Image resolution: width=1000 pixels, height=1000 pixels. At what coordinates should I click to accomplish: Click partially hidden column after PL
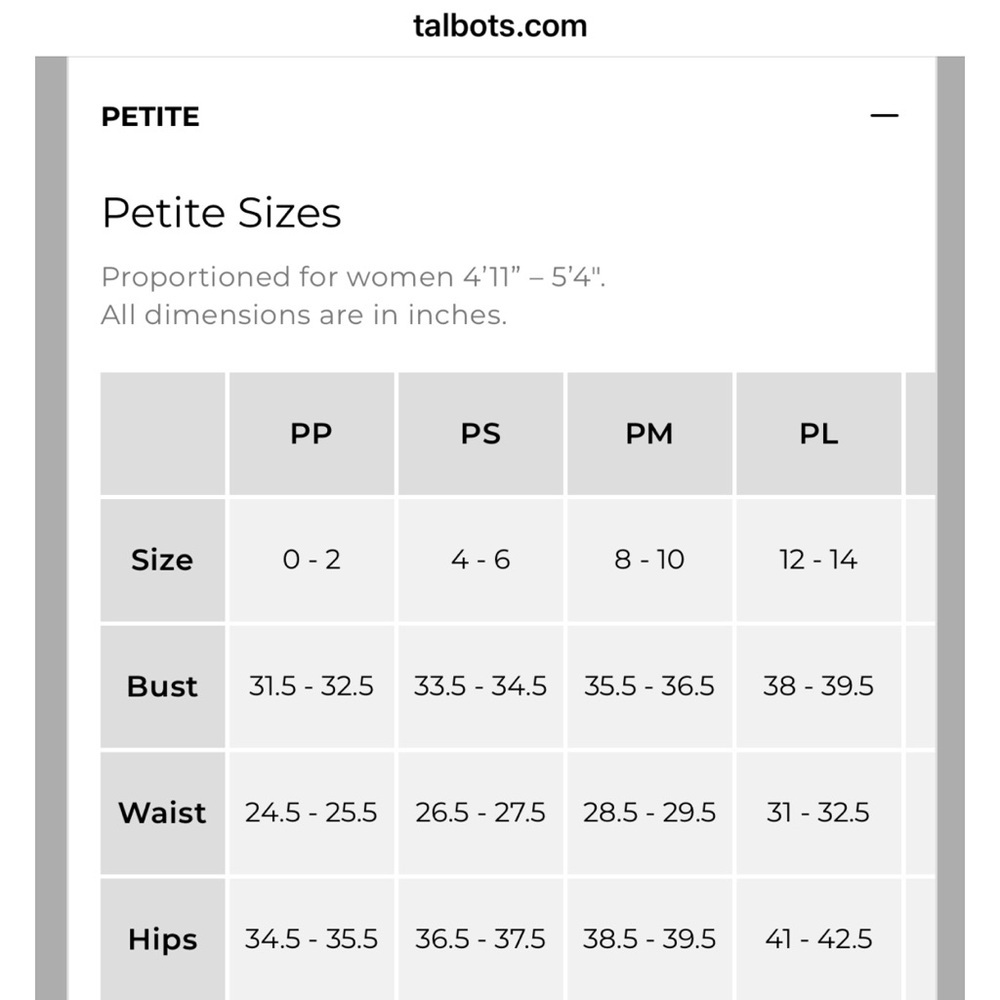tap(920, 434)
